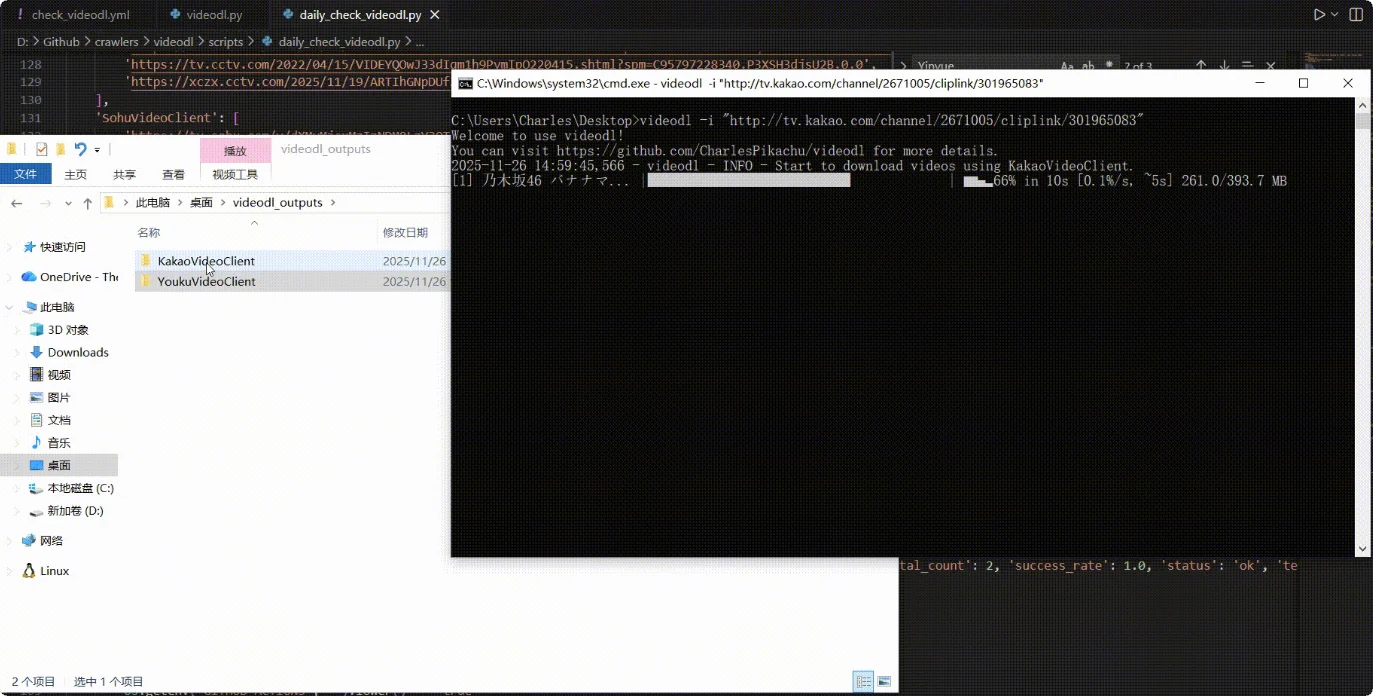
Task: Sort files by 修改日期 column
Action: click(x=405, y=232)
